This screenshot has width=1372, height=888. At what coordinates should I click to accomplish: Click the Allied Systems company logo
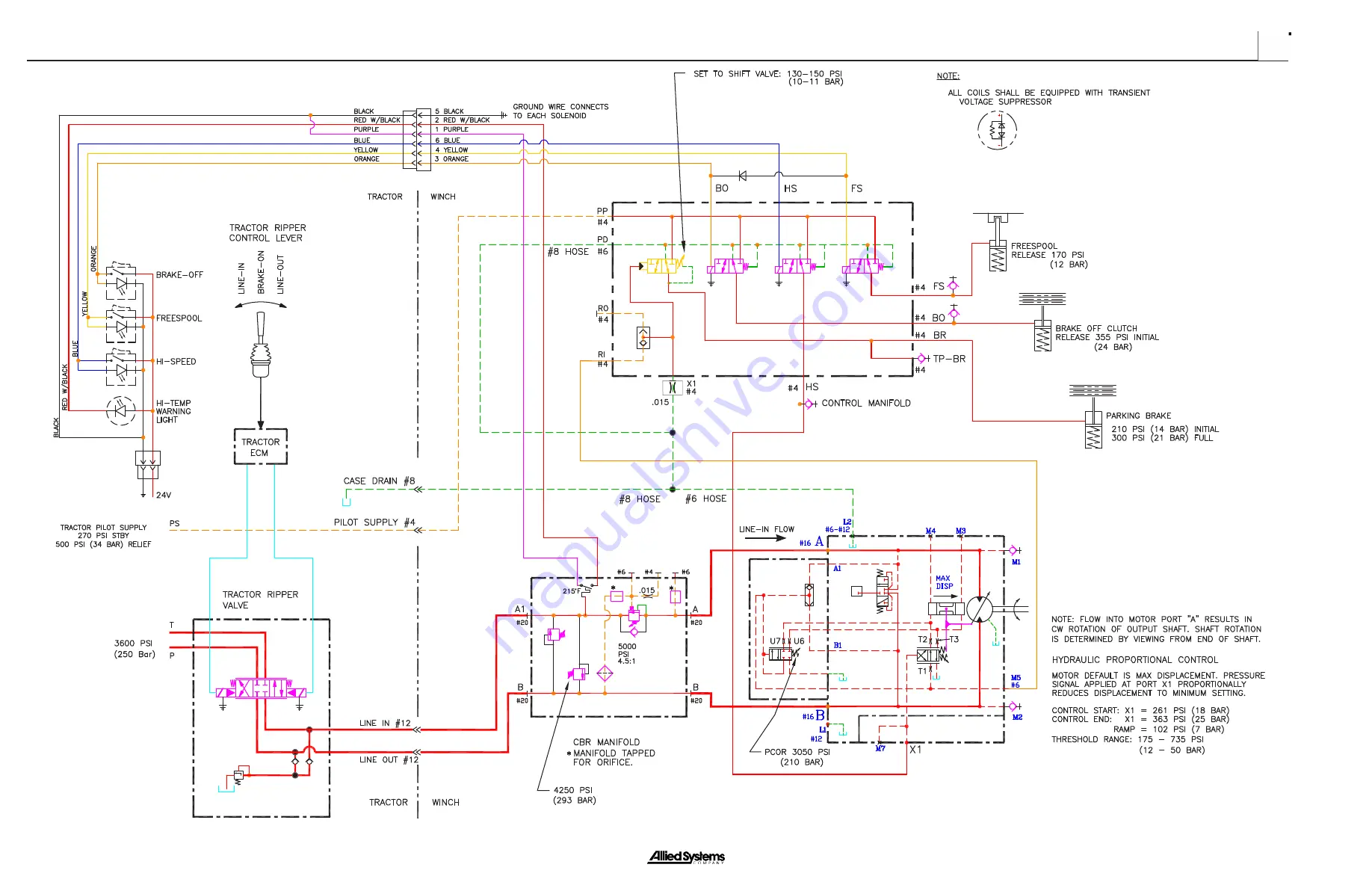(686, 857)
